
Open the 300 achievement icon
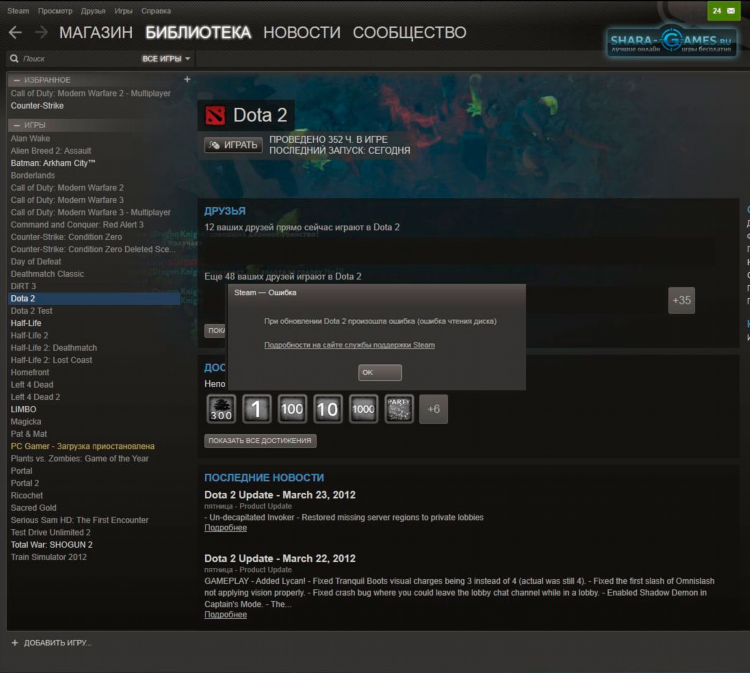(221, 409)
